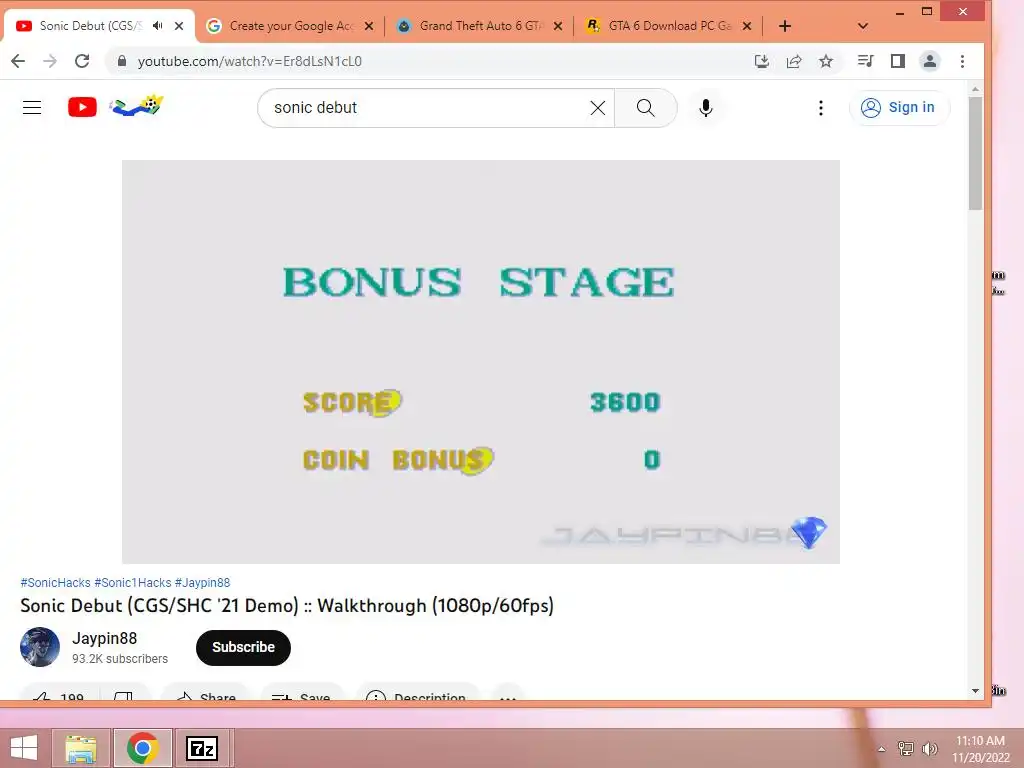Open the Chrome profile avatar icon

[929, 61]
